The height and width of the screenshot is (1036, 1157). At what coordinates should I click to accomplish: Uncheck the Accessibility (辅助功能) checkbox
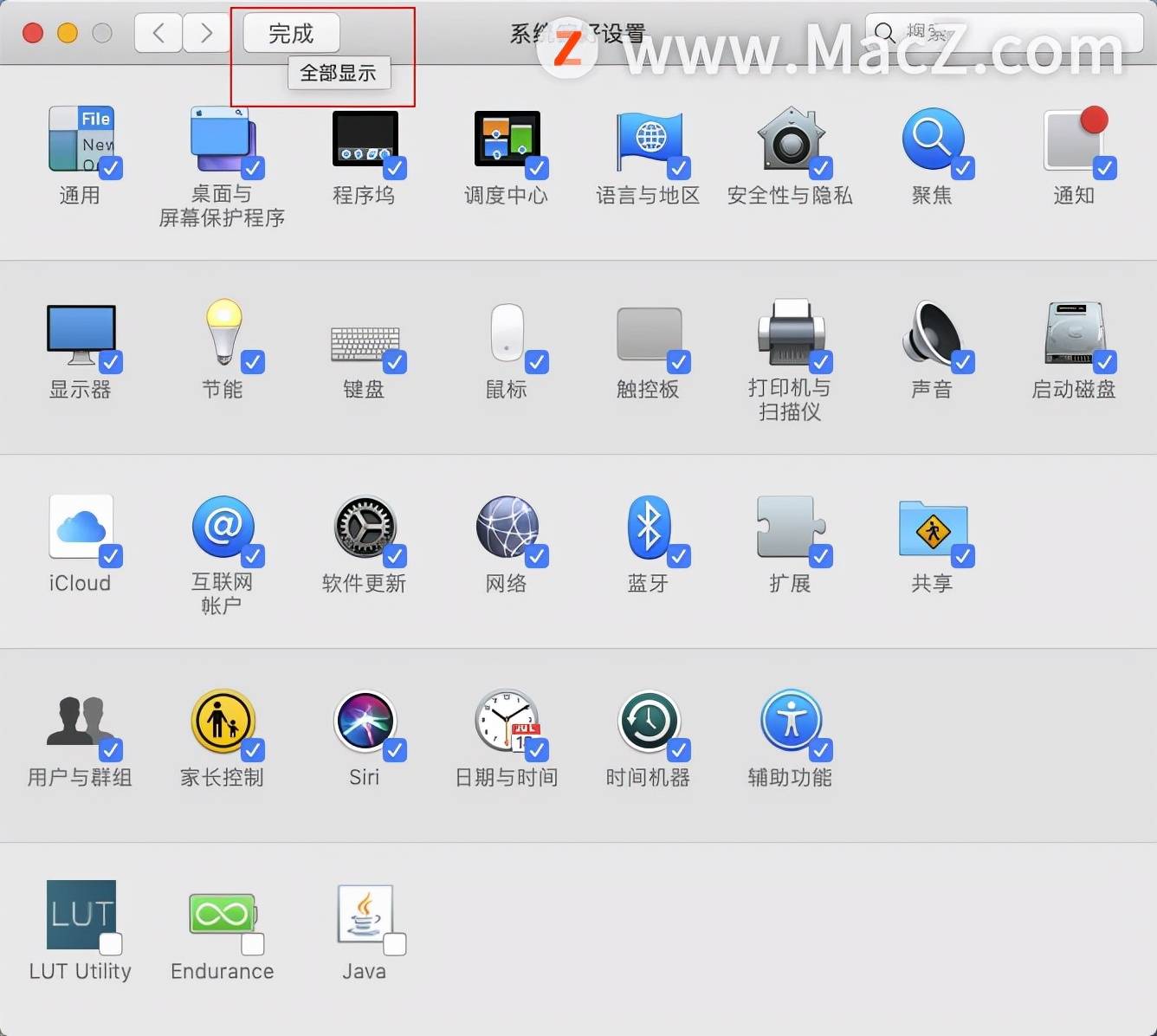(x=821, y=749)
